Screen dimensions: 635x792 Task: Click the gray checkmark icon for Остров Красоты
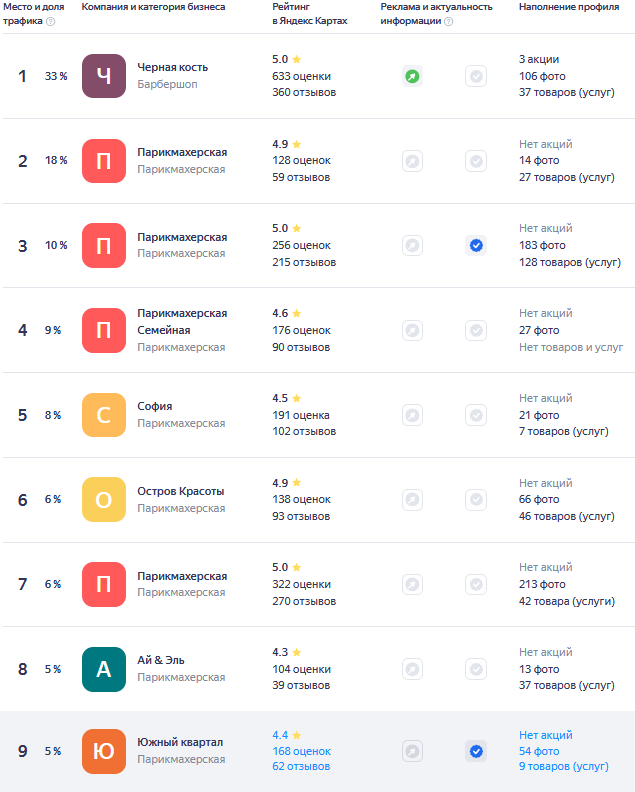[476, 500]
